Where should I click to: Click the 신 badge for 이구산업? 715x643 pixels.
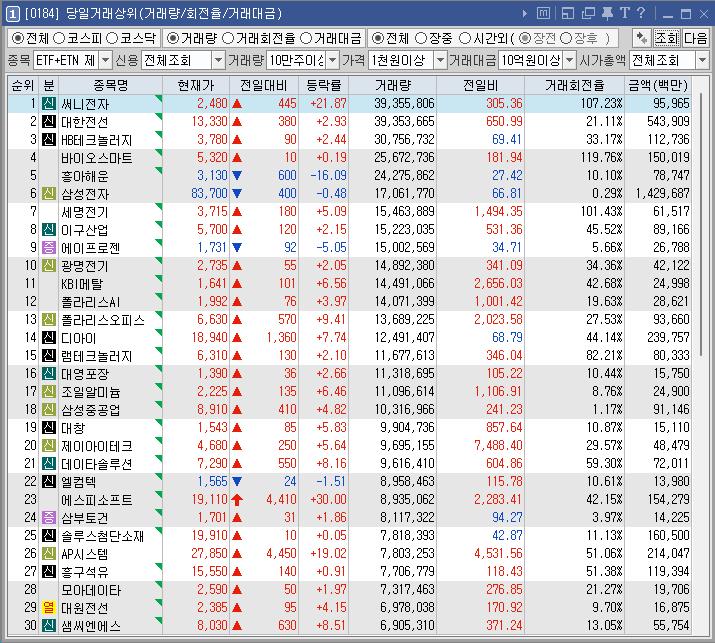click(49, 229)
